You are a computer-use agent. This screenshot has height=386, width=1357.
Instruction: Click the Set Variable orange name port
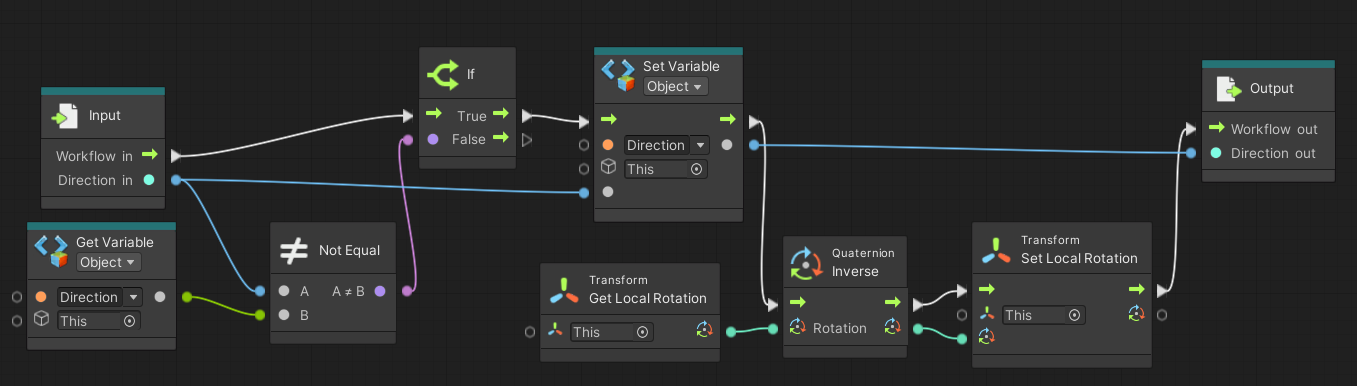608,145
